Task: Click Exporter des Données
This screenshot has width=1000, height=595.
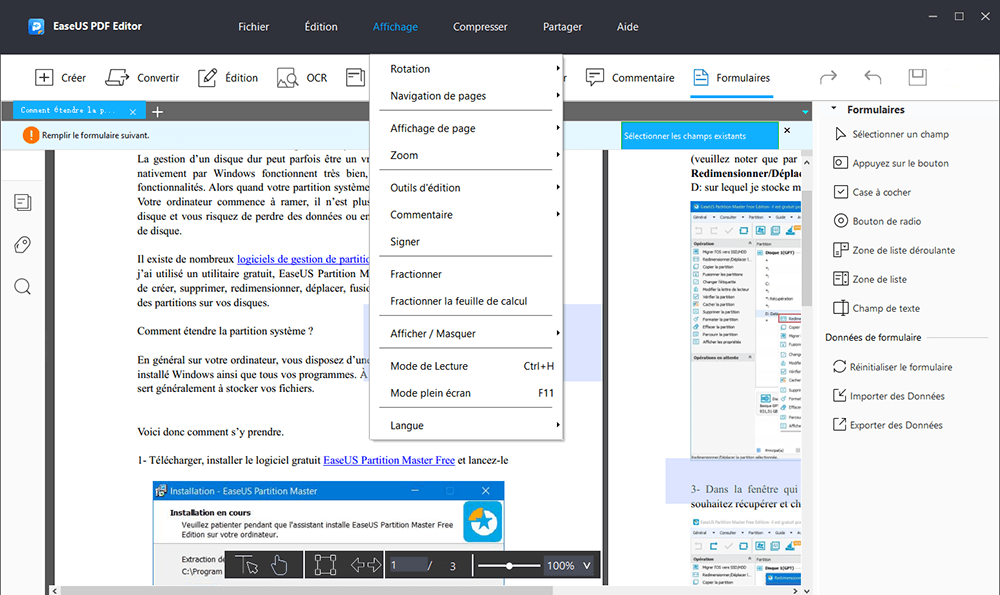Action: [x=887, y=425]
